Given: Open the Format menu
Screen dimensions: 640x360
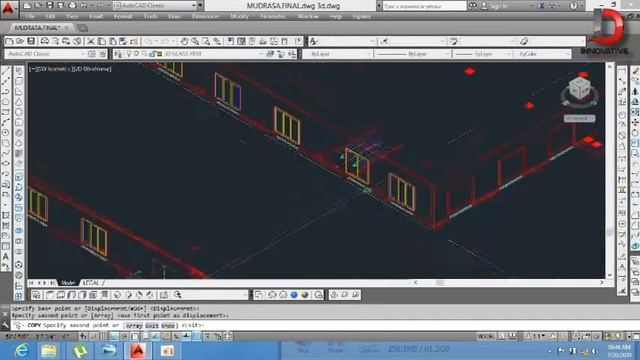Looking at the screenshot, I should coord(123,16).
